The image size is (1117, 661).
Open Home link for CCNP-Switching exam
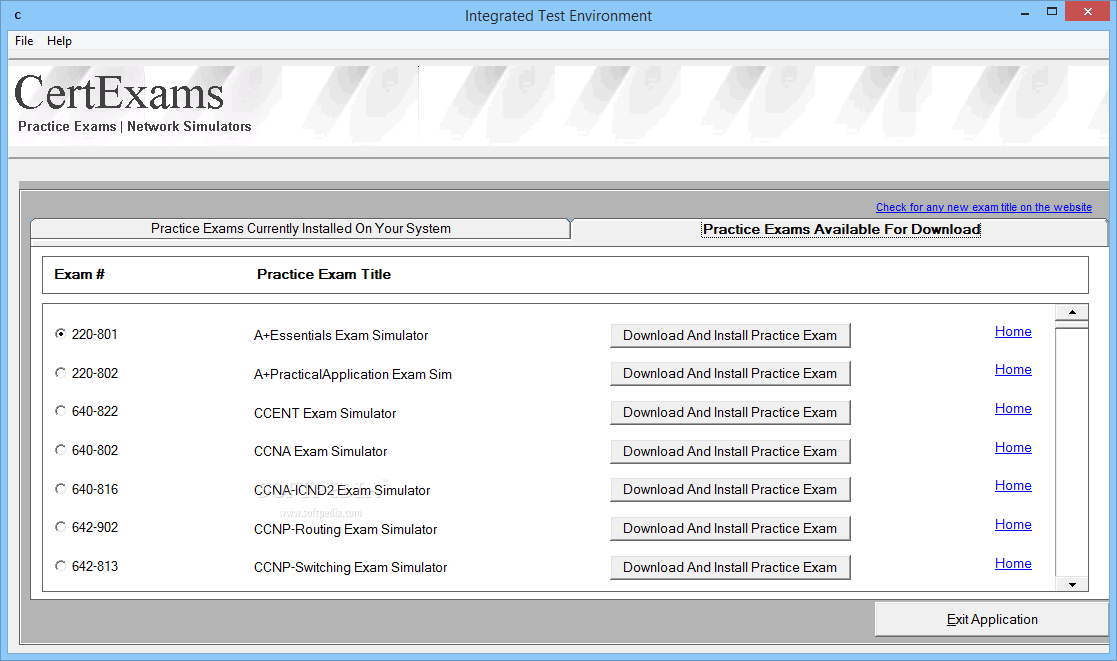tap(1013, 564)
